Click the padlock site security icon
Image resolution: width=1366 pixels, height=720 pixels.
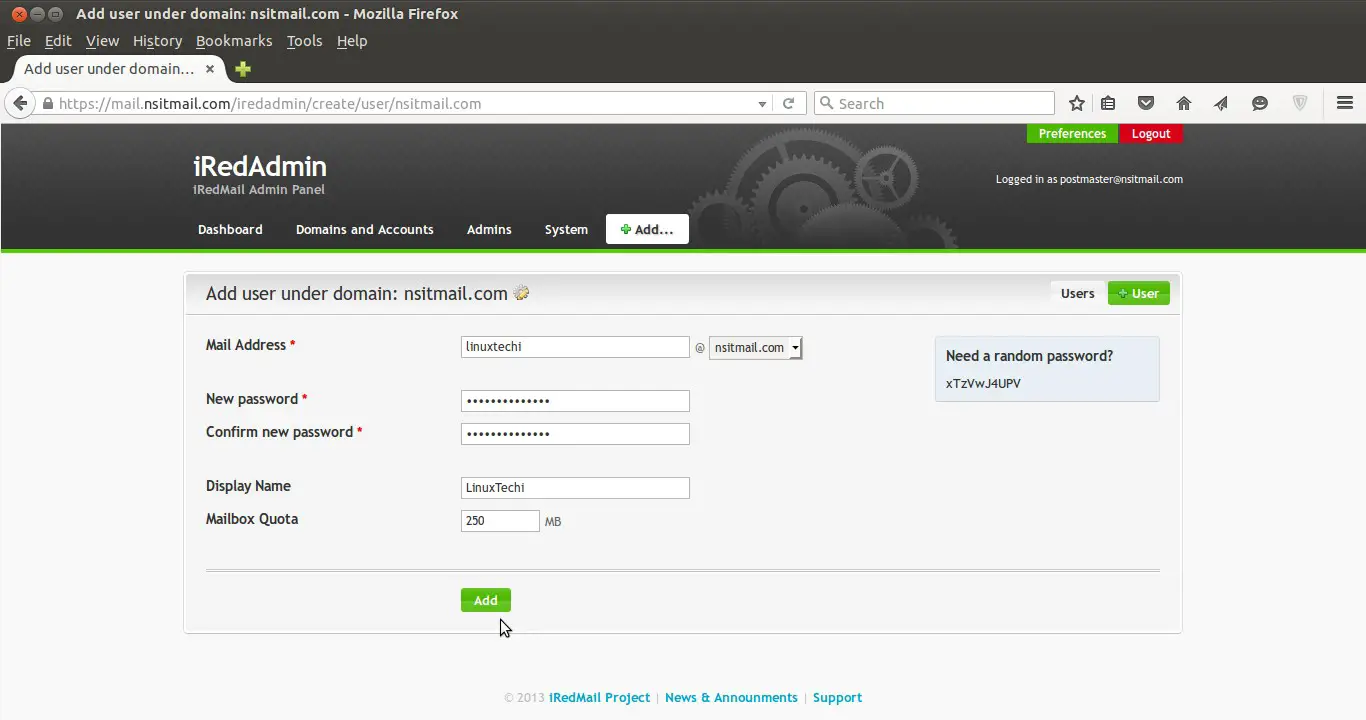click(x=47, y=104)
